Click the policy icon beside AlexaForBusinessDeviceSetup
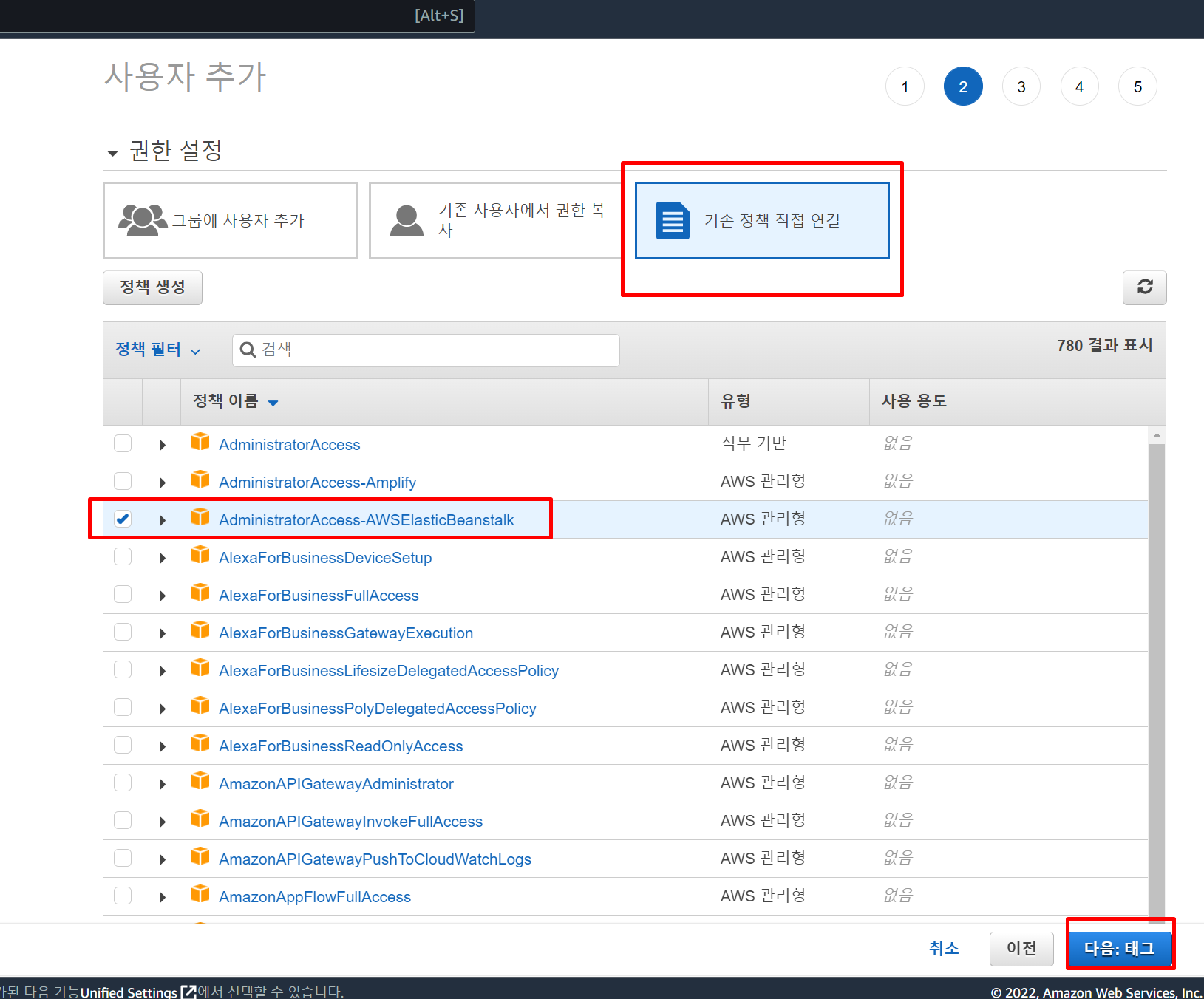The image size is (1204, 999). pyautogui.click(x=200, y=555)
